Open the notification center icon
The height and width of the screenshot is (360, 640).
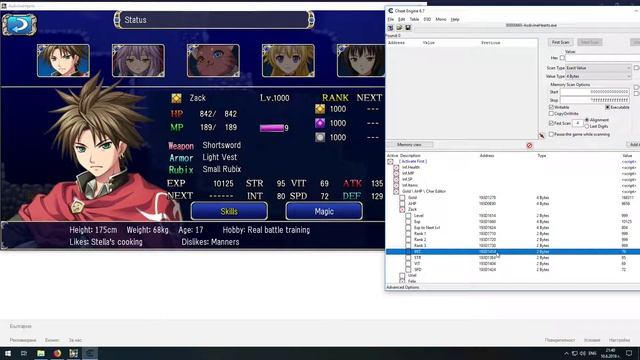(629, 353)
